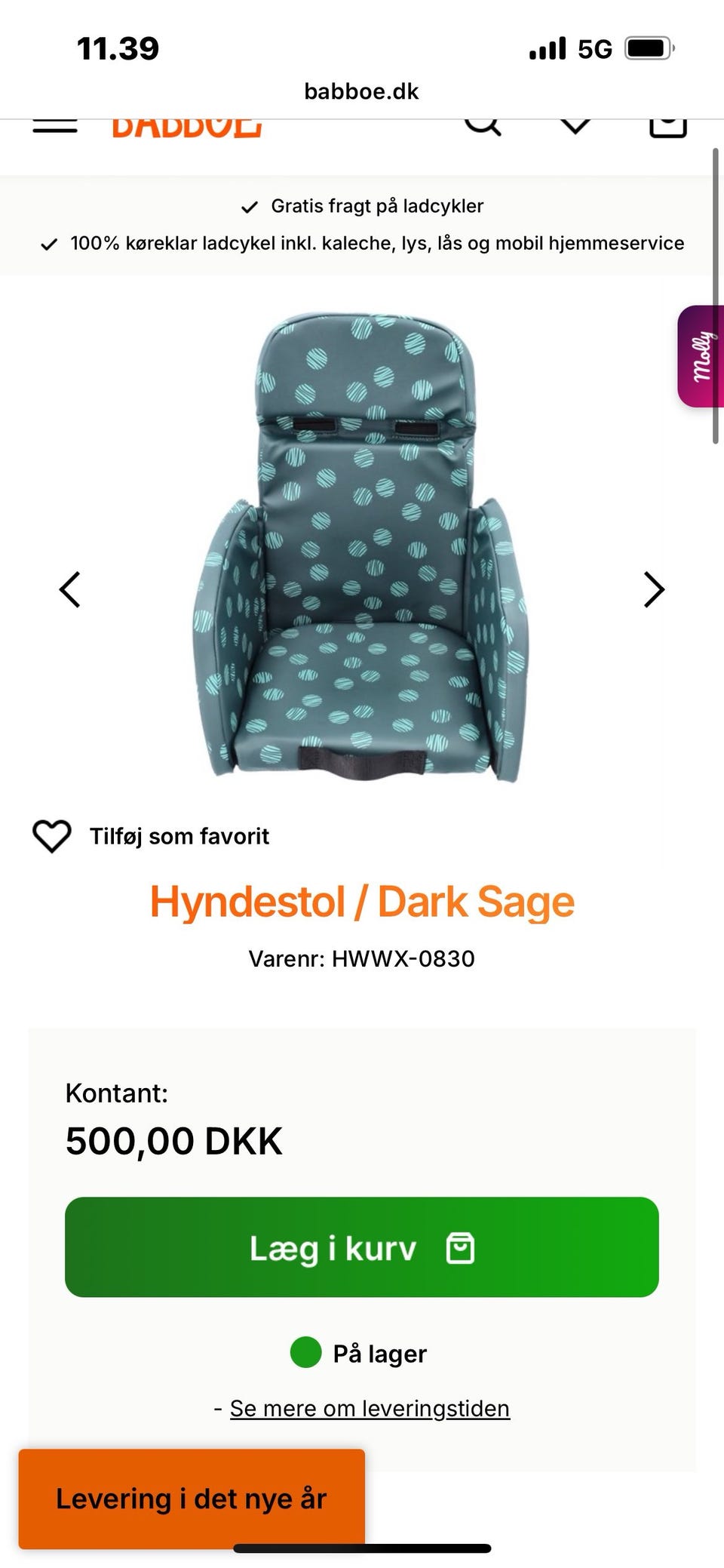Image resolution: width=724 pixels, height=1568 pixels.
Task: Open the shopping basket icon
Action: (x=668, y=128)
